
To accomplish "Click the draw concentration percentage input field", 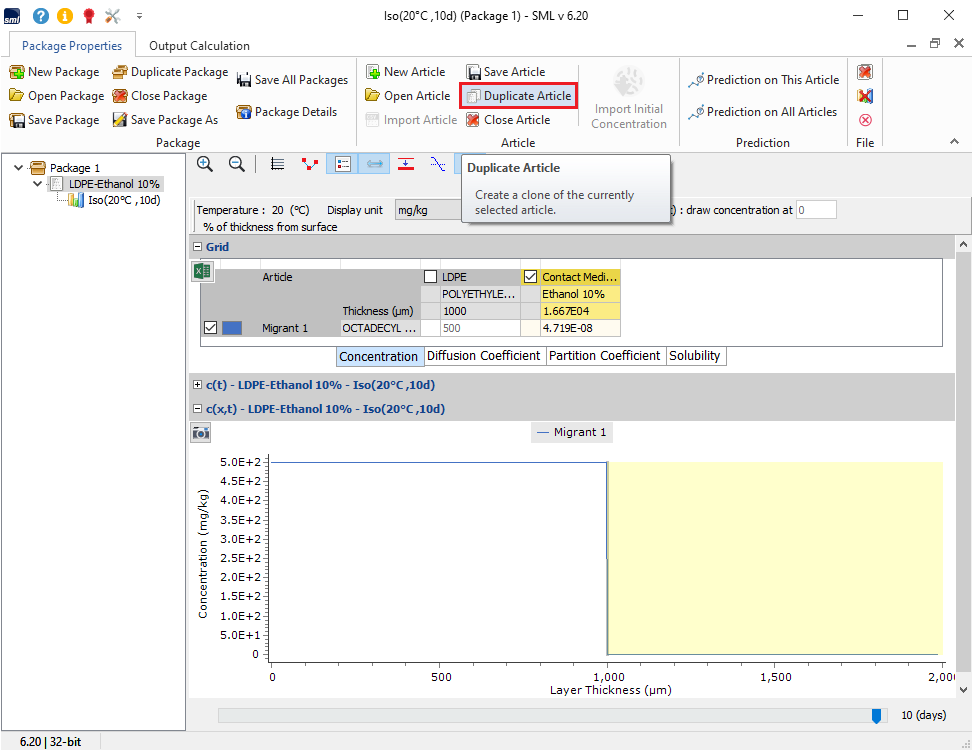I will point(815,210).
